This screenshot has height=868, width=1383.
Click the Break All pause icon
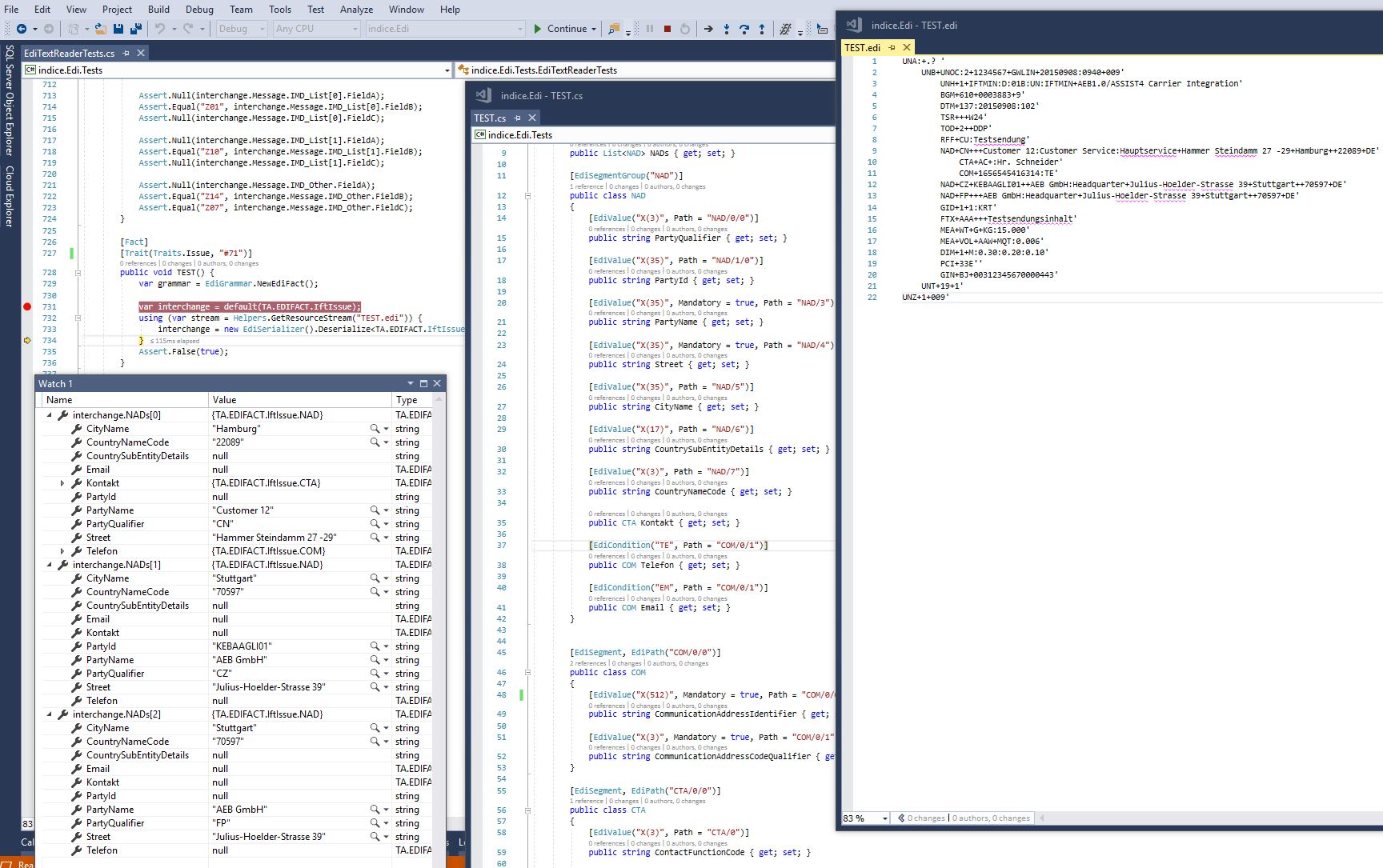click(650, 29)
